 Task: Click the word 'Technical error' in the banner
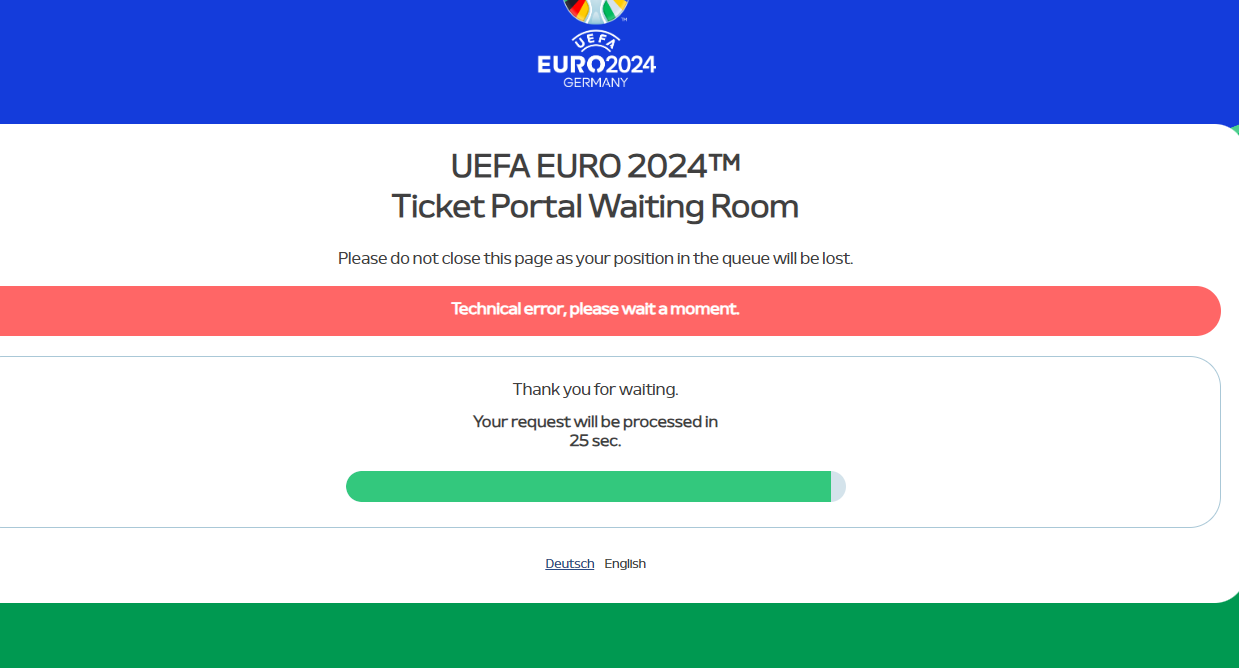point(508,309)
